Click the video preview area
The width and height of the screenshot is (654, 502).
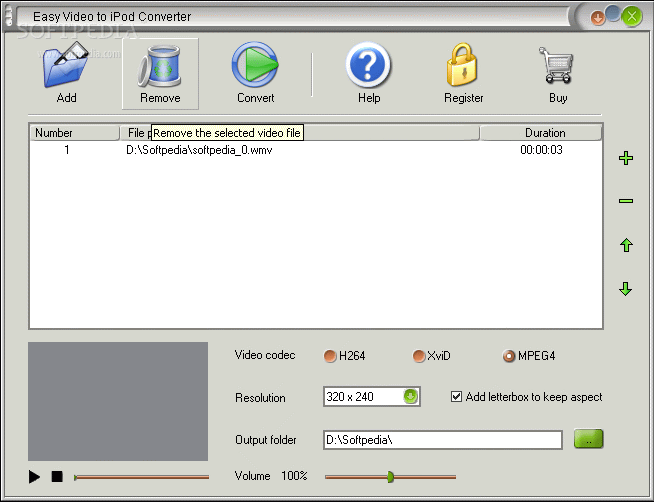118,401
